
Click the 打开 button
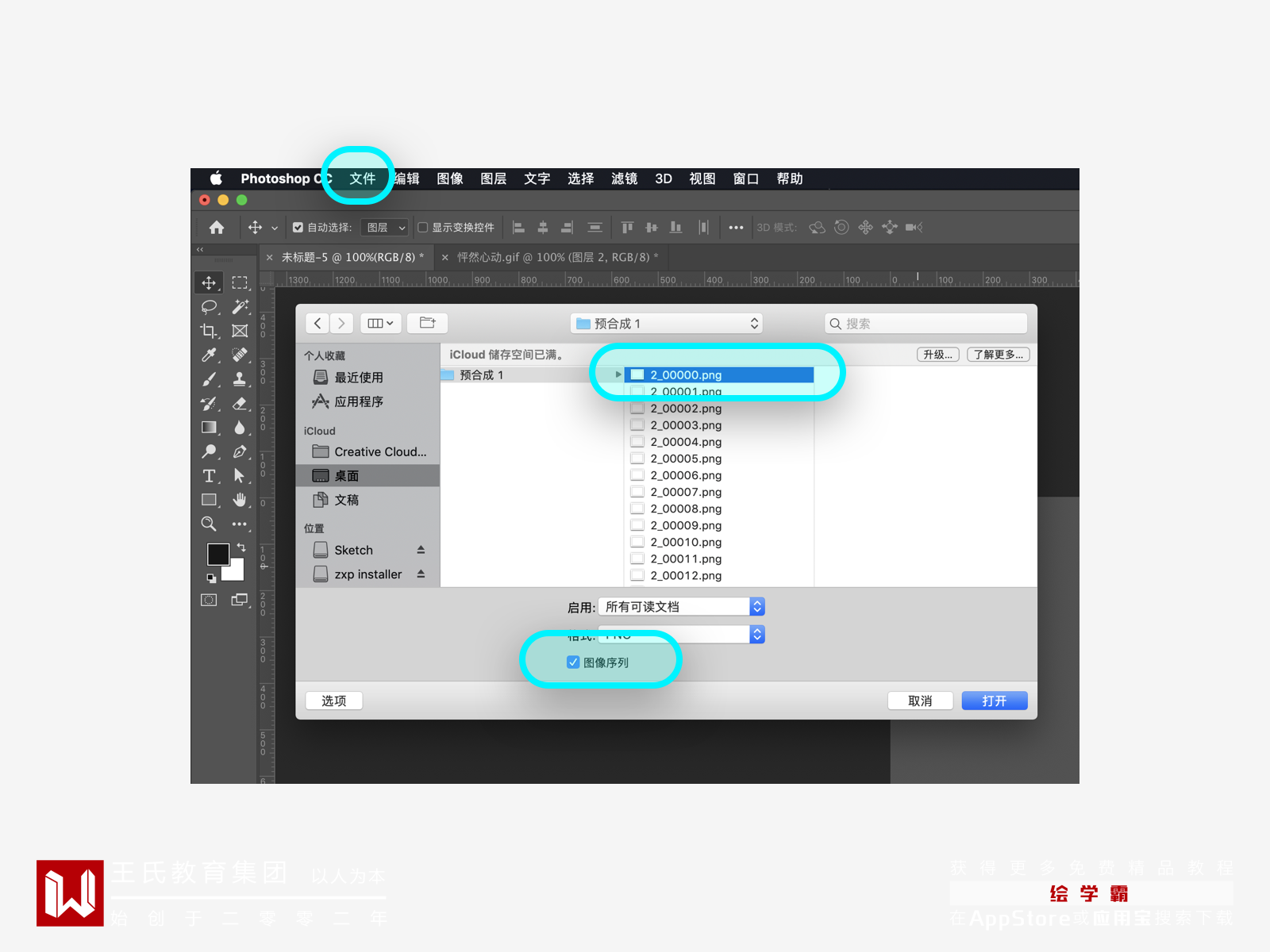995,701
